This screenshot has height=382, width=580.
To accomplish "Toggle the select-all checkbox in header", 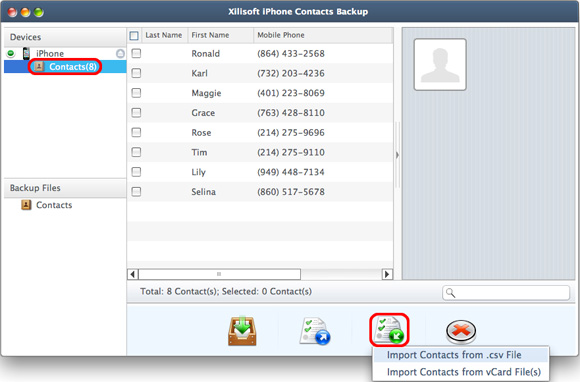I will [x=134, y=36].
